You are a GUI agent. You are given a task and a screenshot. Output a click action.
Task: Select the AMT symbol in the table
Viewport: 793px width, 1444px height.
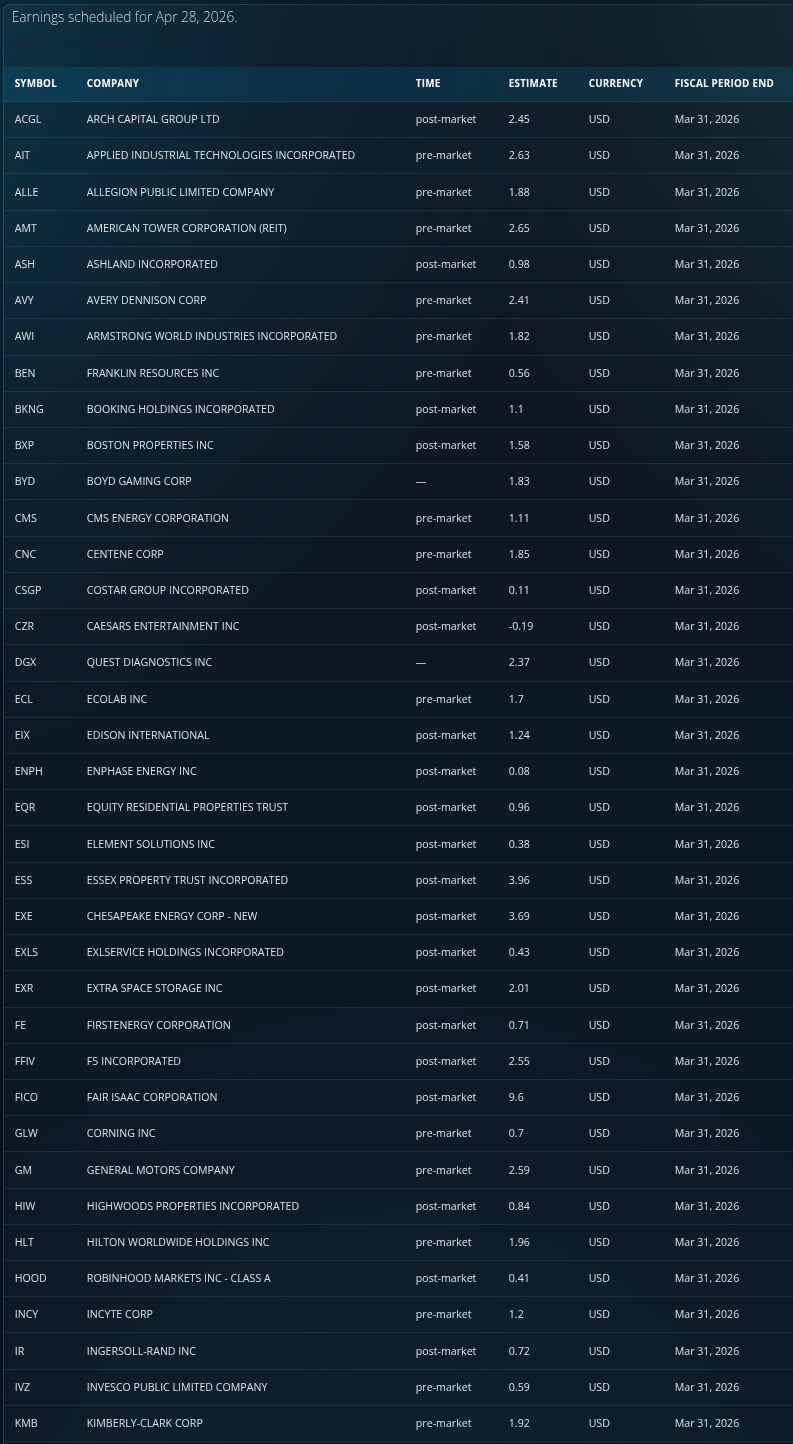pyautogui.click(x=26, y=228)
